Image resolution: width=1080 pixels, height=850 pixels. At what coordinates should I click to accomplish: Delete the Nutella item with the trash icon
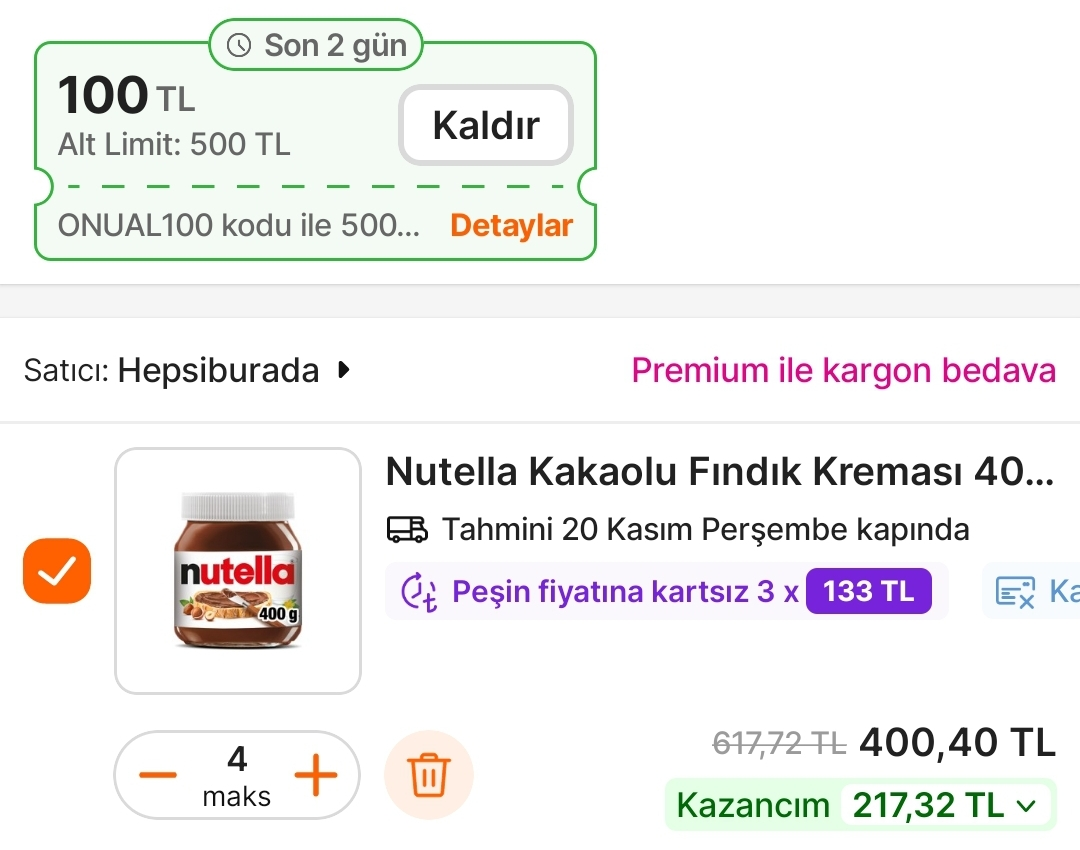429,775
